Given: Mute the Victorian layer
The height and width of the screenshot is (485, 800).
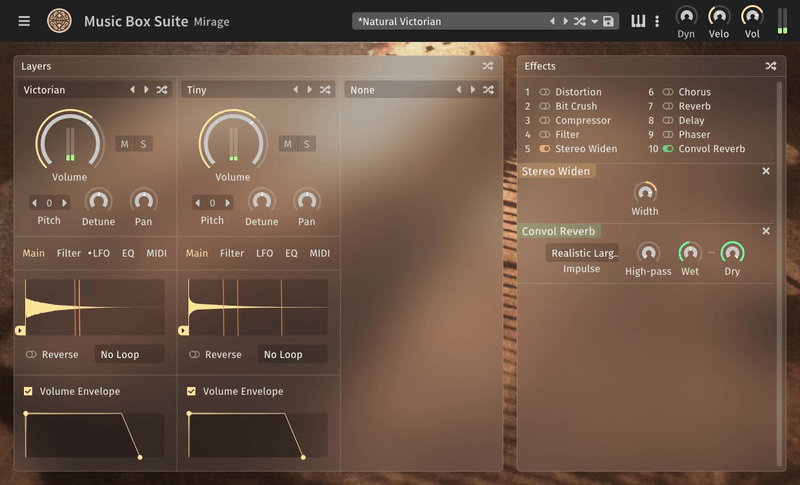Looking at the screenshot, I should (x=124, y=144).
